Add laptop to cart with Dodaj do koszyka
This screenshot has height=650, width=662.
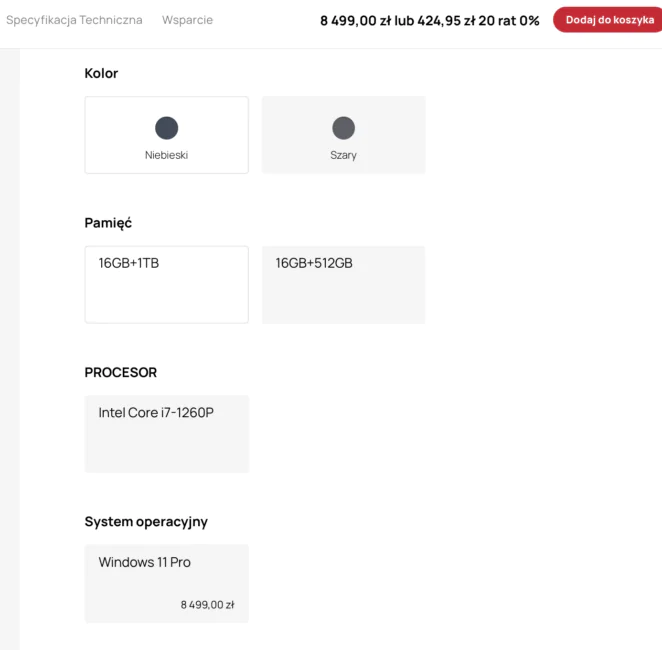tap(608, 20)
